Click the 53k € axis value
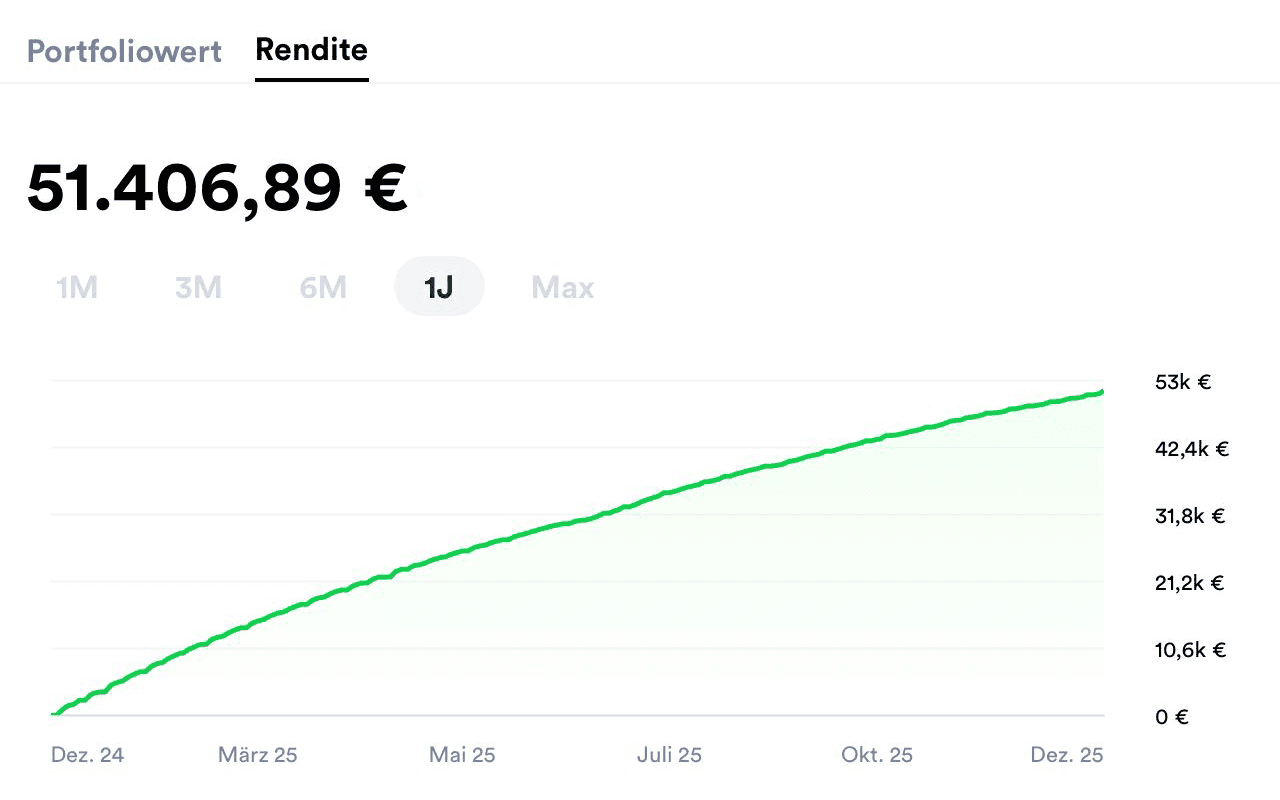 [1181, 381]
